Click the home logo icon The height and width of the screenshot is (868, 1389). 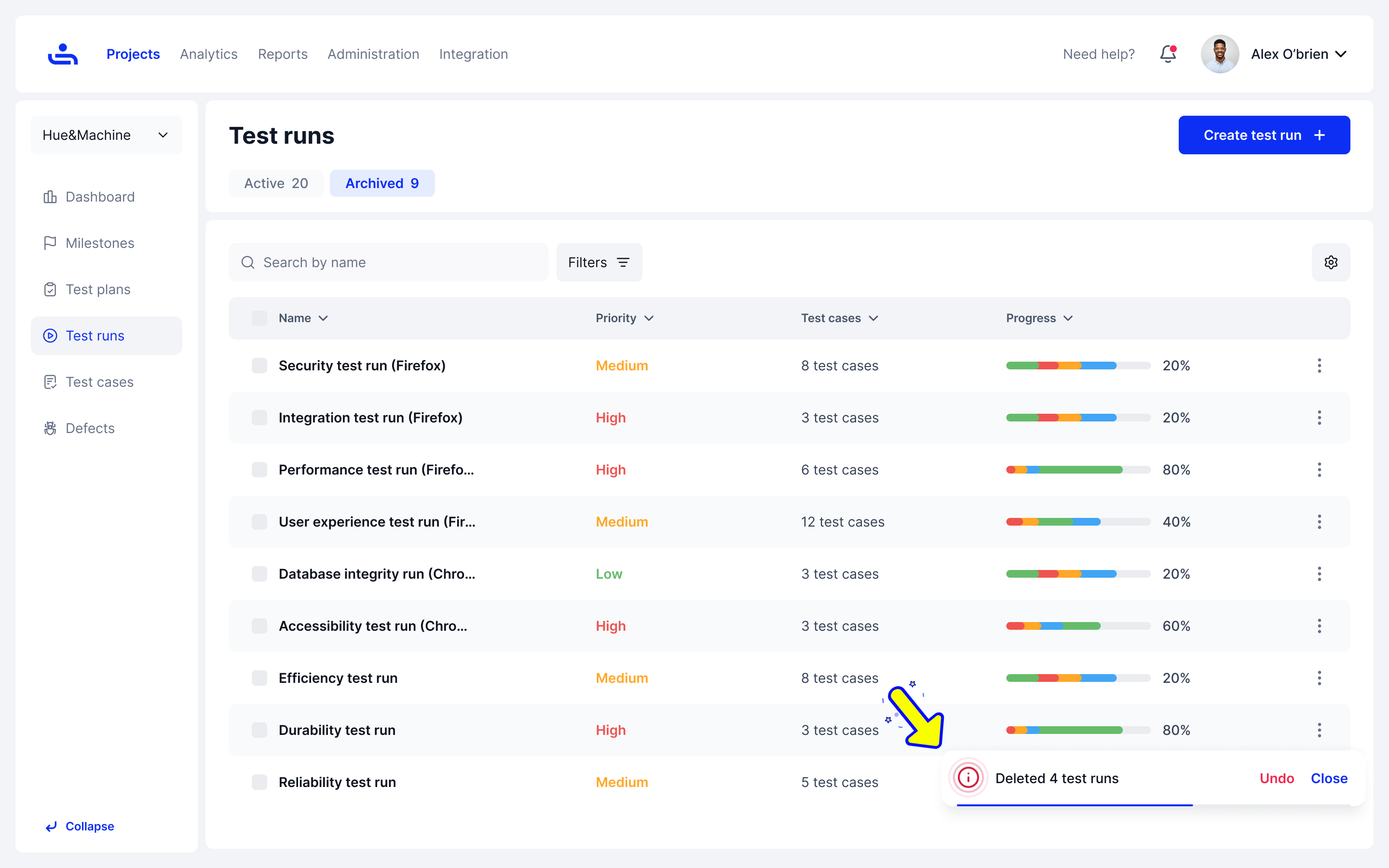point(63,54)
